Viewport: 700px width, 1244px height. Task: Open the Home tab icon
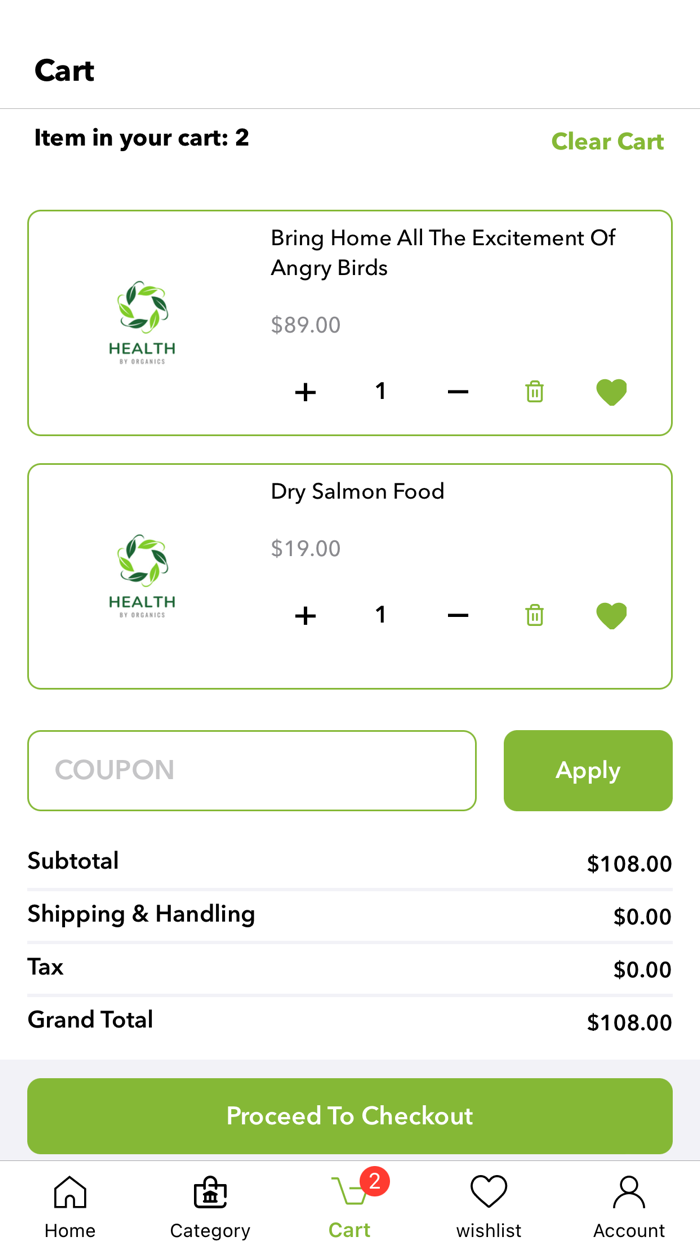[70, 1191]
